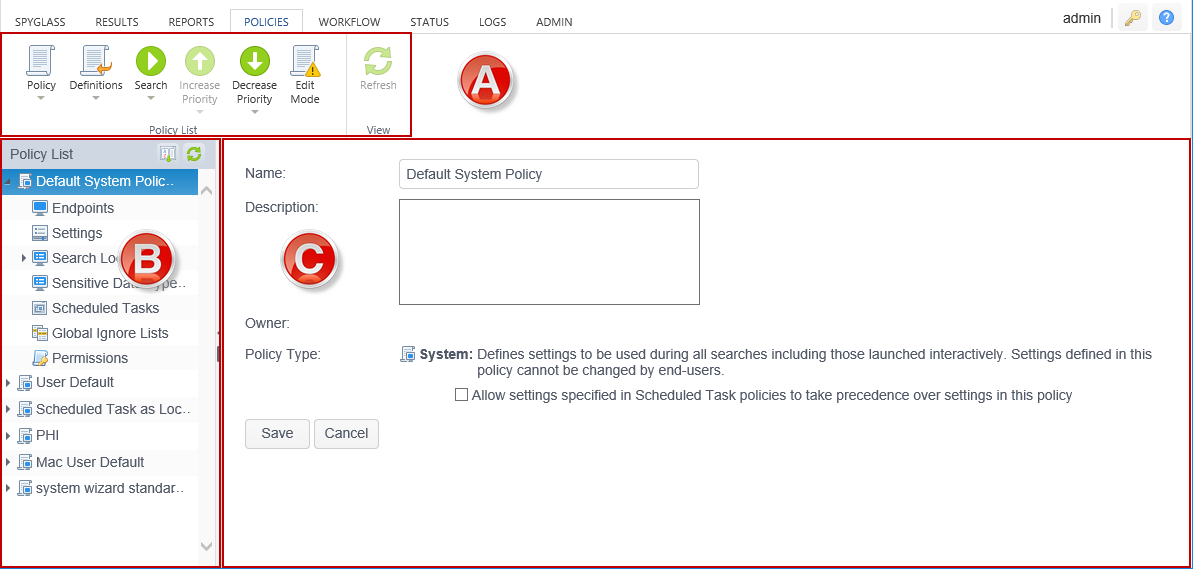Image resolution: width=1193 pixels, height=569 pixels.
Task: Expand the PHI policy node
Action: (x=9, y=436)
